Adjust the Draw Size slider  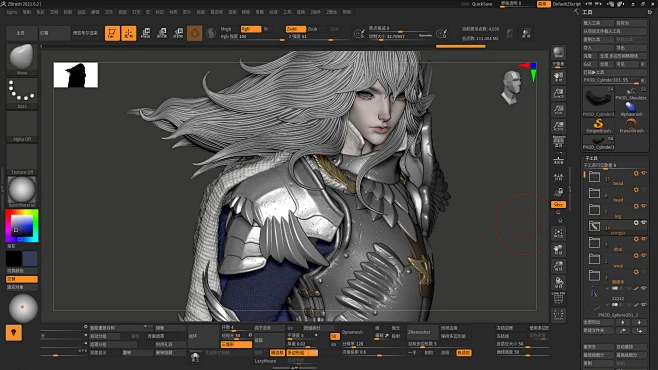(x=399, y=36)
